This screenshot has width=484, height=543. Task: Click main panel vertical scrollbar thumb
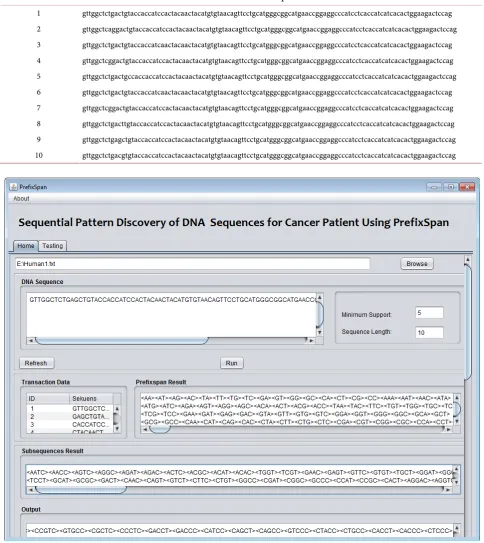click(468, 322)
